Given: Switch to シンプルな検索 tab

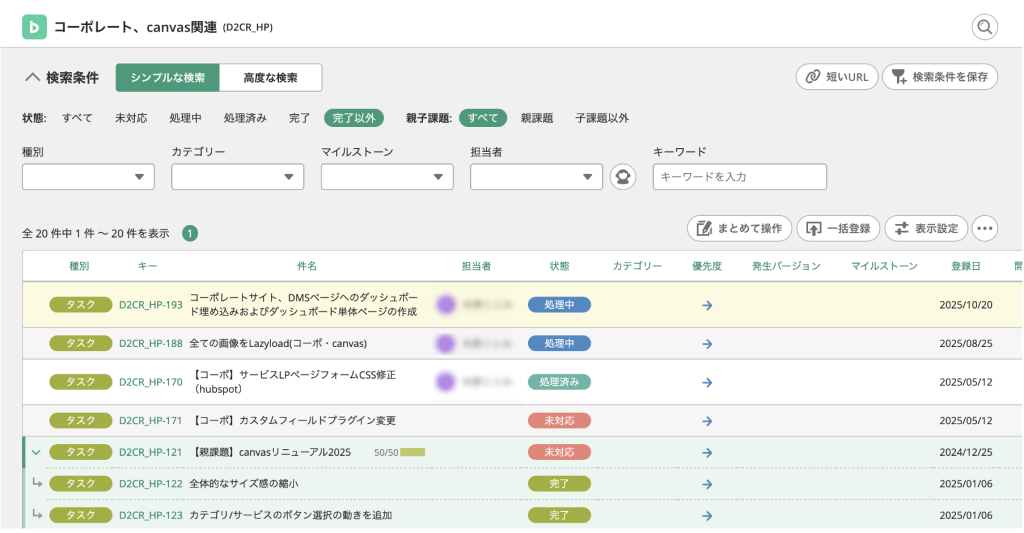Looking at the screenshot, I should (x=167, y=77).
